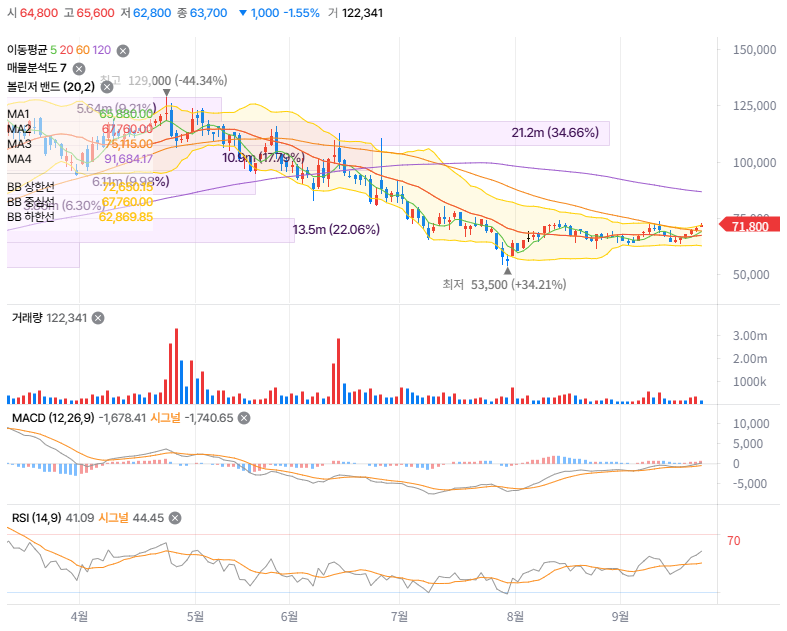
Task: Click the 100,000 price axis label
Action: pyautogui.click(x=754, y=162)
